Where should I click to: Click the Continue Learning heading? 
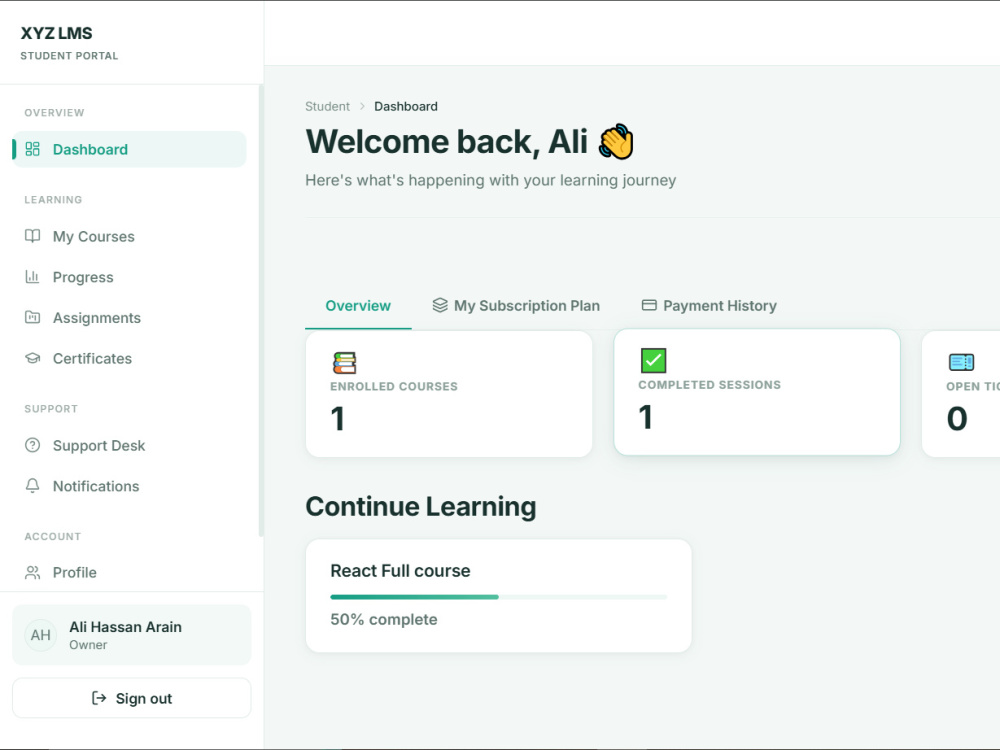[420, 506]
